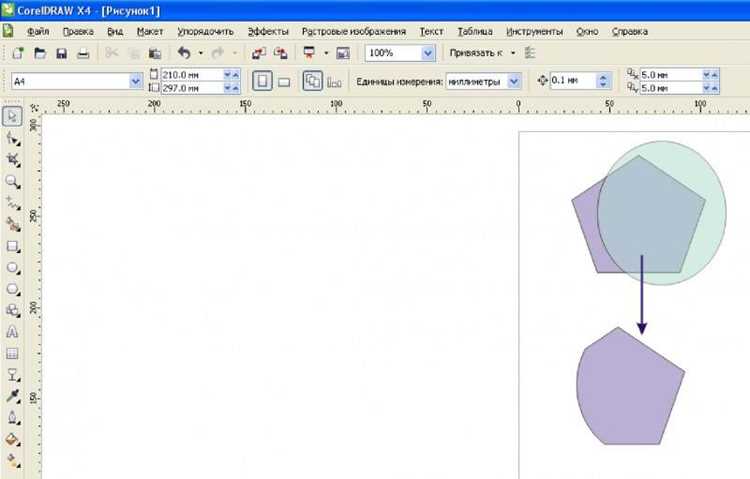750x479 pixels.
Task: Select the Interactive Fill tool
Action: click(x=12, y=461)
